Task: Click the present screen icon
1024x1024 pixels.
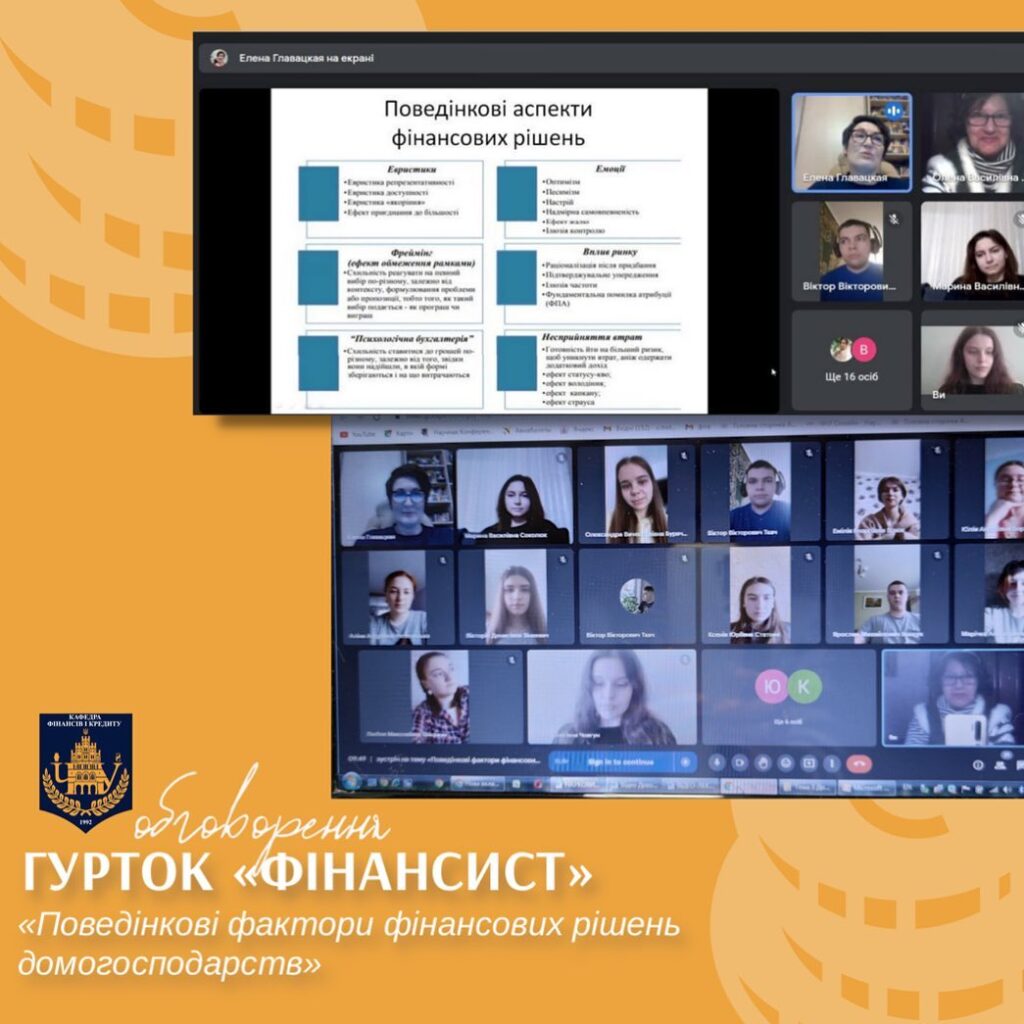Action: (x=808, y=762)
